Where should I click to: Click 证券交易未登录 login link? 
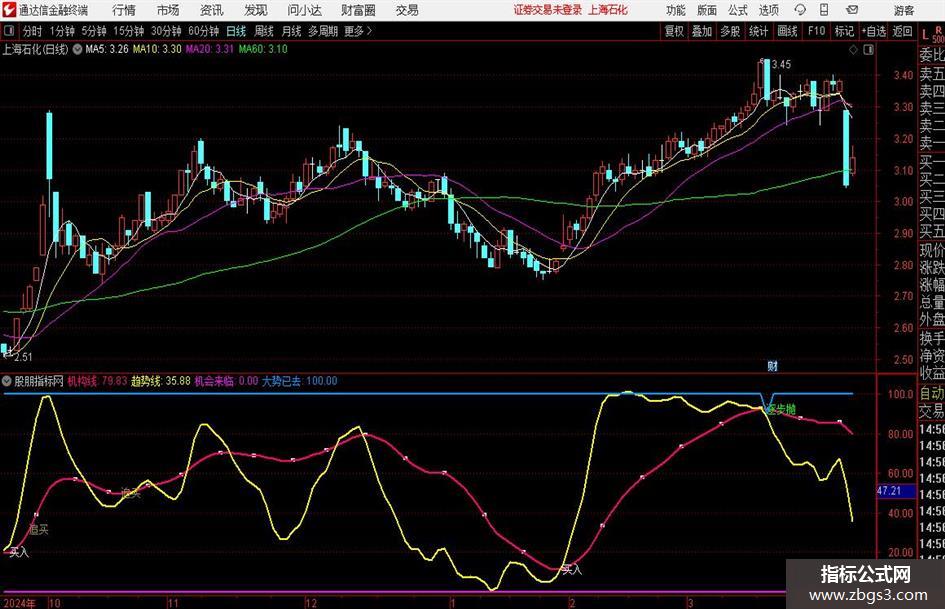[x=548, y=10]
